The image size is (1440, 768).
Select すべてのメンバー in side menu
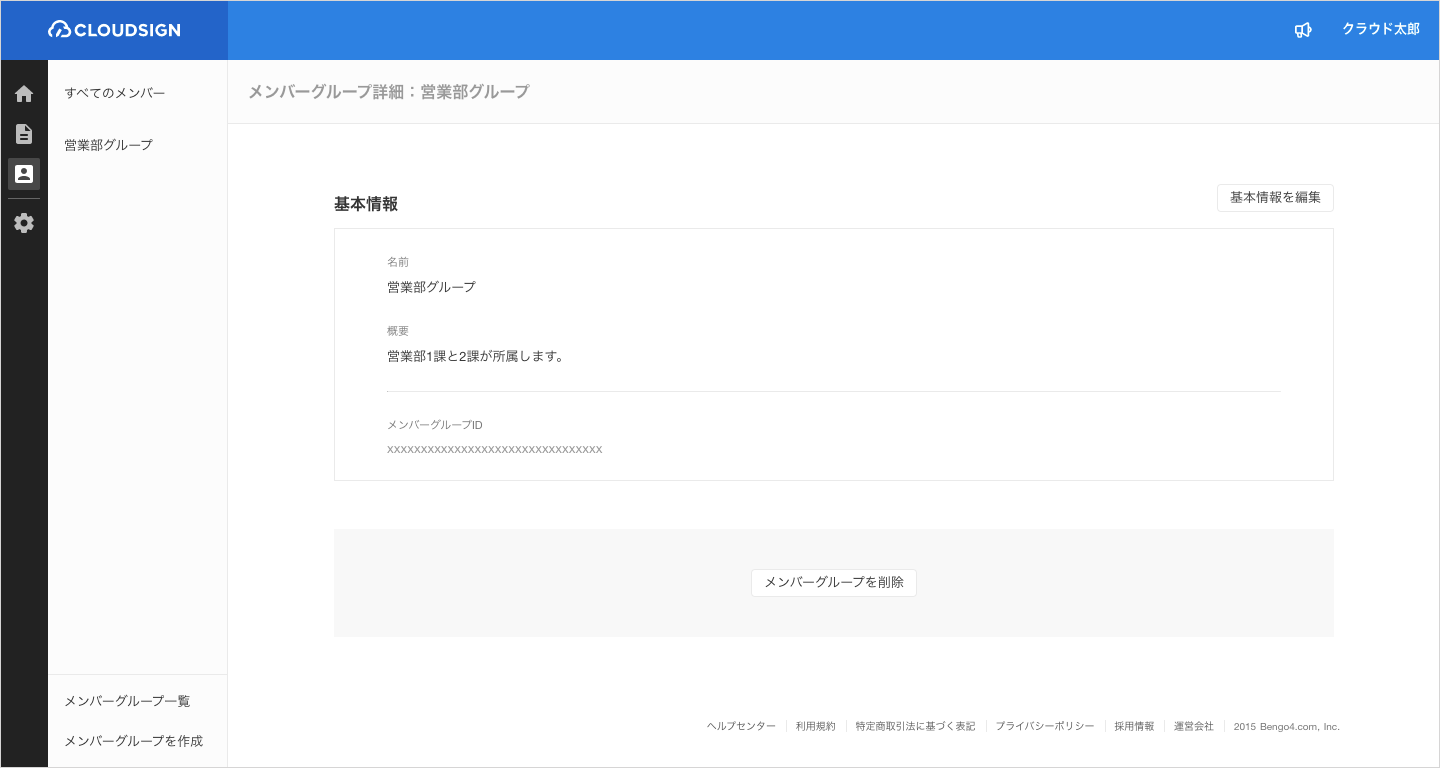click(115, 93)
